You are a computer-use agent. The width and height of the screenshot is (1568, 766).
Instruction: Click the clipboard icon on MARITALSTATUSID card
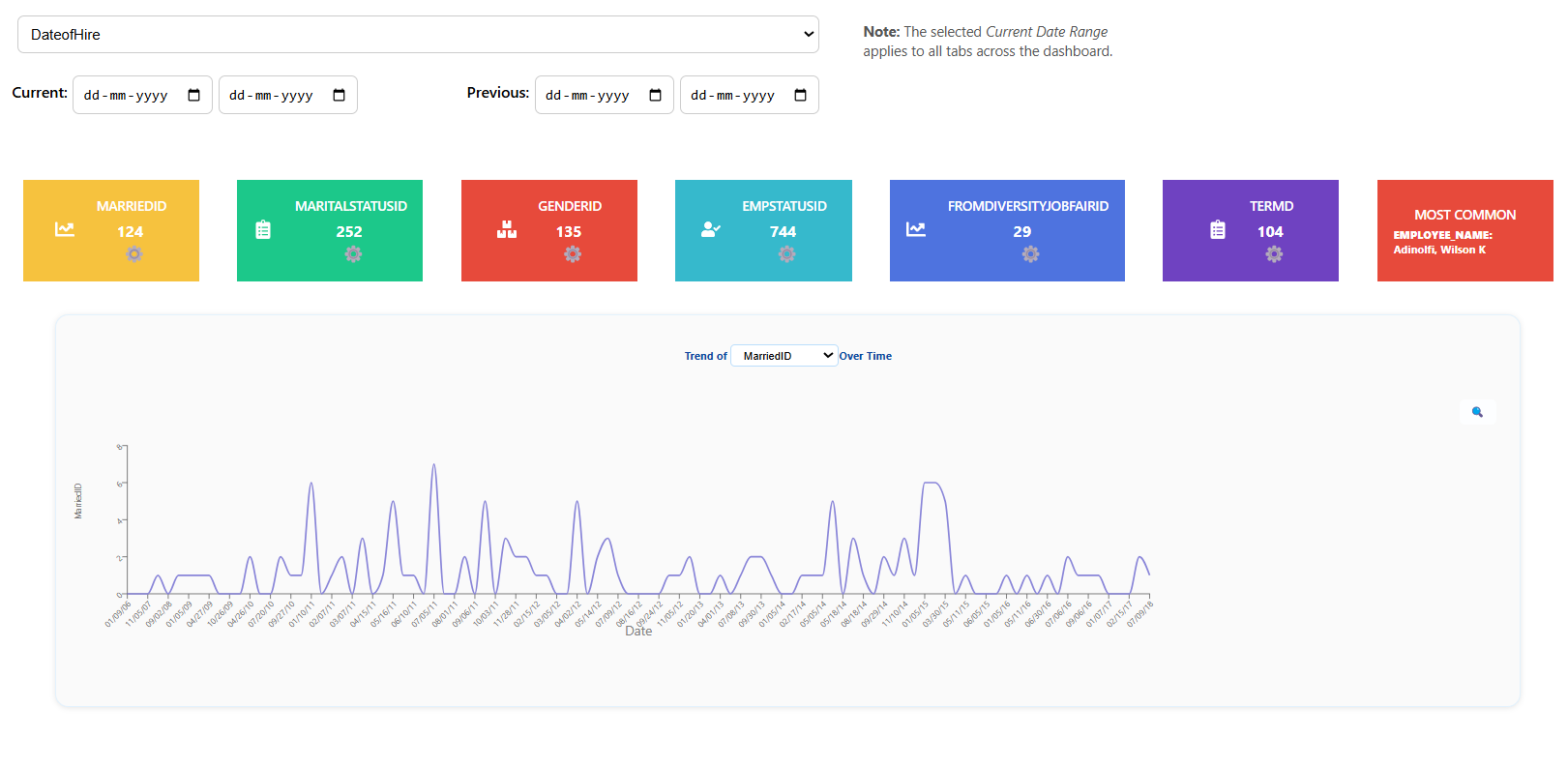pyautogui.click(x=263, y=230)
